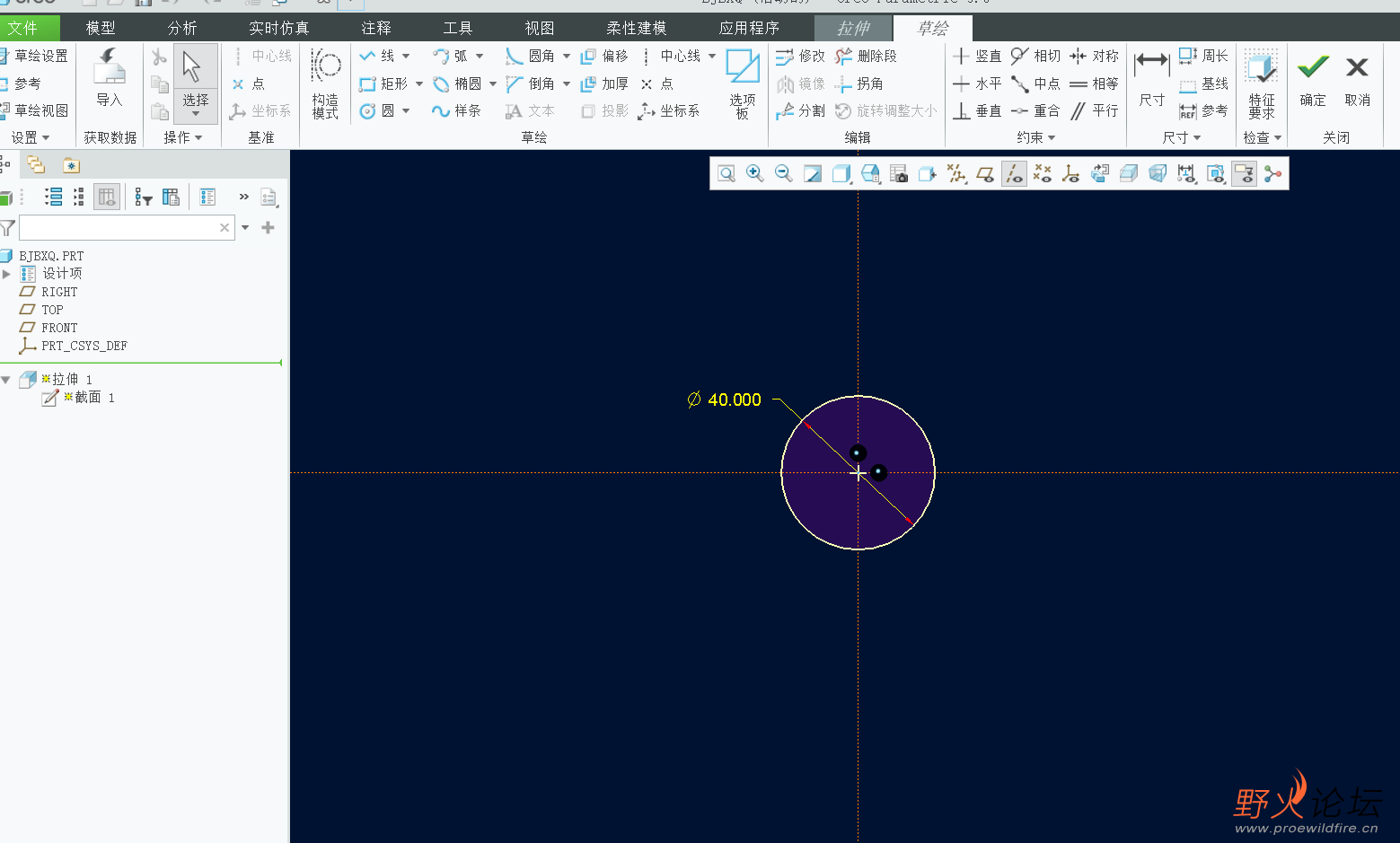Toggle model tree columns display button
This screenshot has width=1400, height=843.
pos(107,197)
